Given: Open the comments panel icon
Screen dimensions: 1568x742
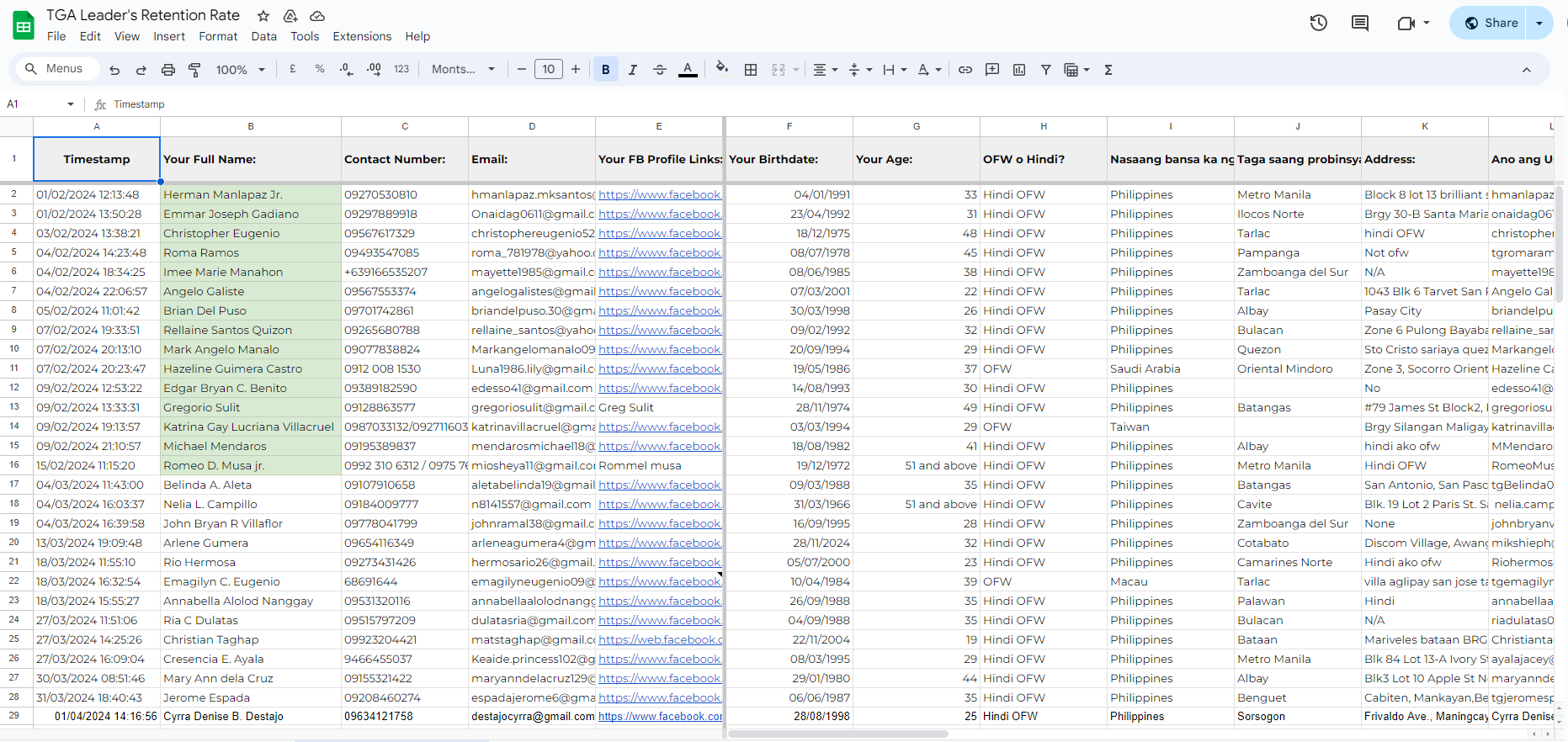Looking at the screenshot, I should pyautogui.click(x=1359, y=23).
